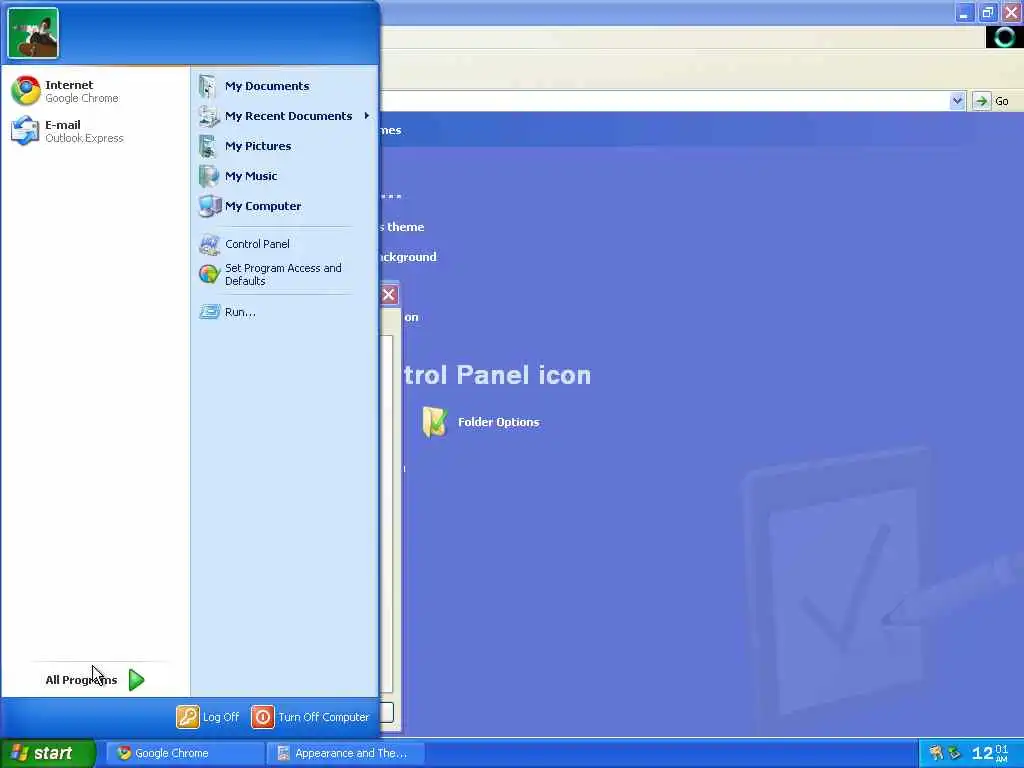Click the All Programs label
The image size is (1024, 768).
pyautogui.click(x=81, y=680)
